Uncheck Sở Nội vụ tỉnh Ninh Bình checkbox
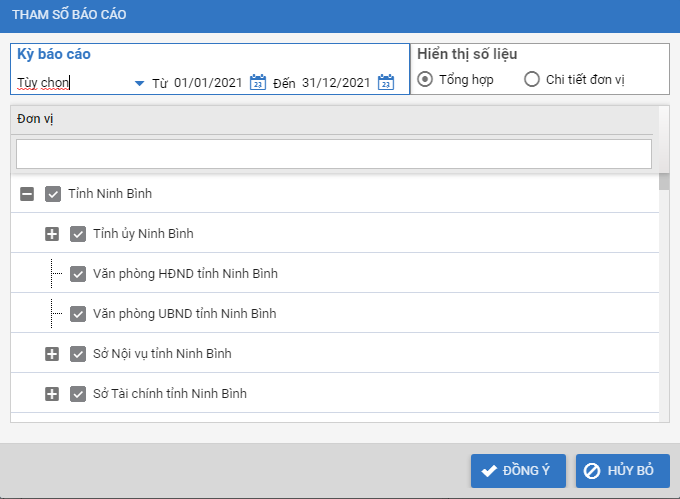Screen dimensions: 680x499 78,354
